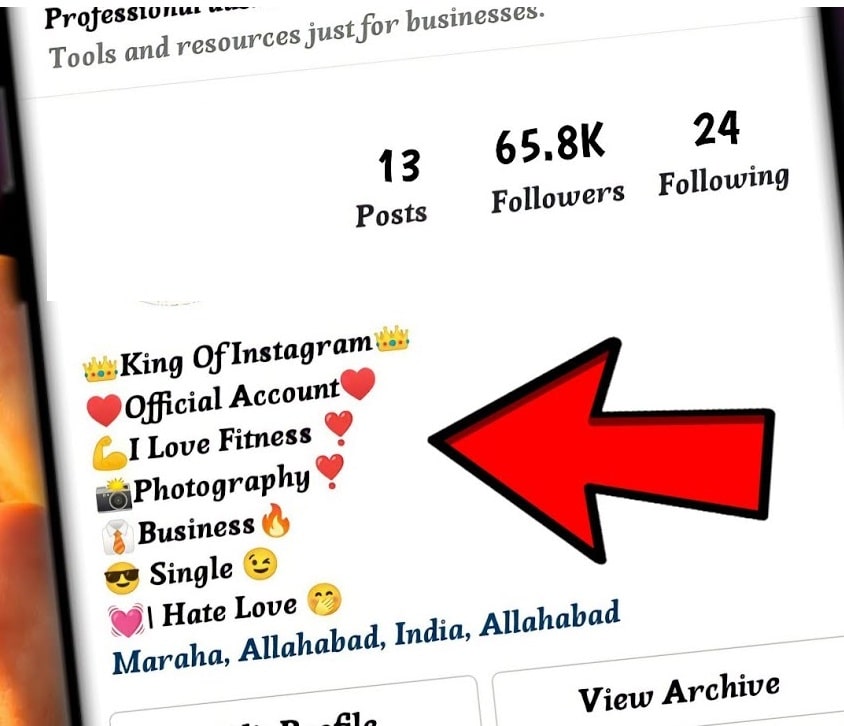Click the red heart after Official Account

click(358, 383)
